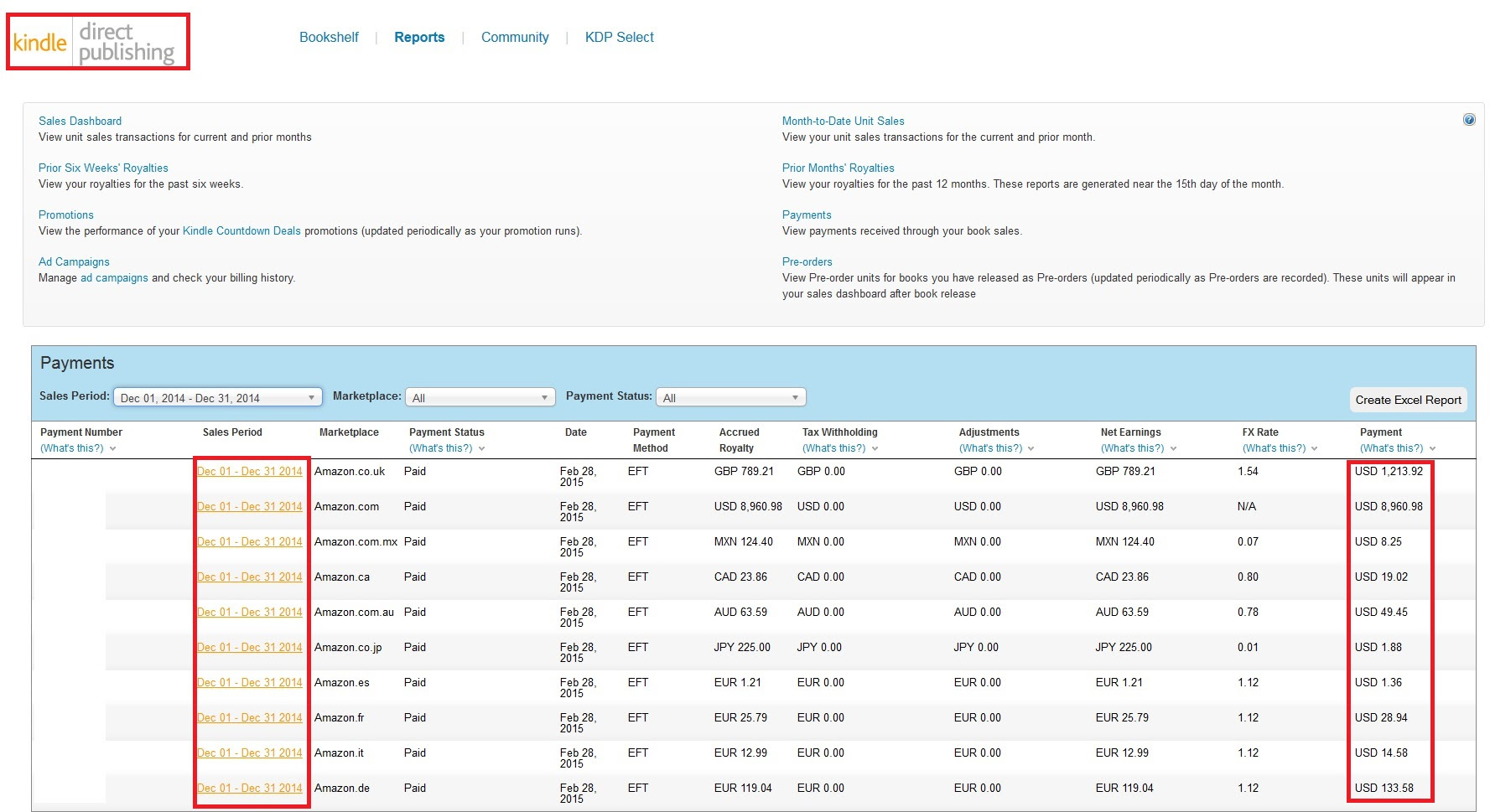Open the Pre-orders report link
Screen dimensions: 1490x812
click(x=807, y=261)
